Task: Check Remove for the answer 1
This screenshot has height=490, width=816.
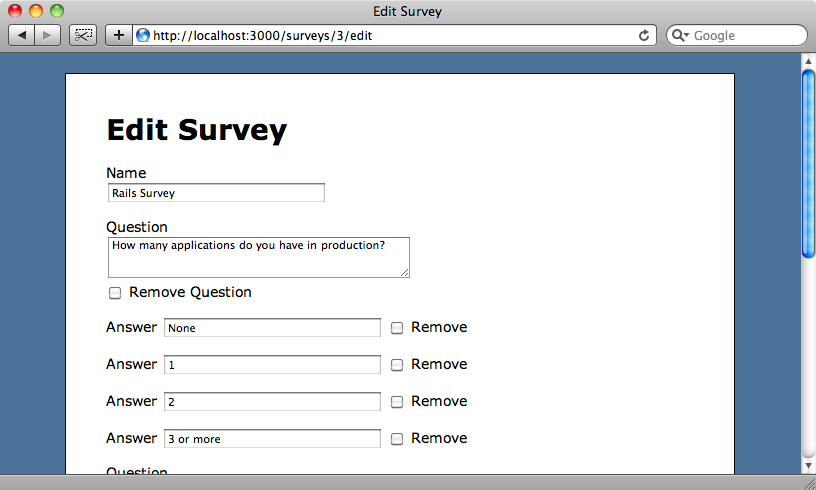Action: point(397,365)
